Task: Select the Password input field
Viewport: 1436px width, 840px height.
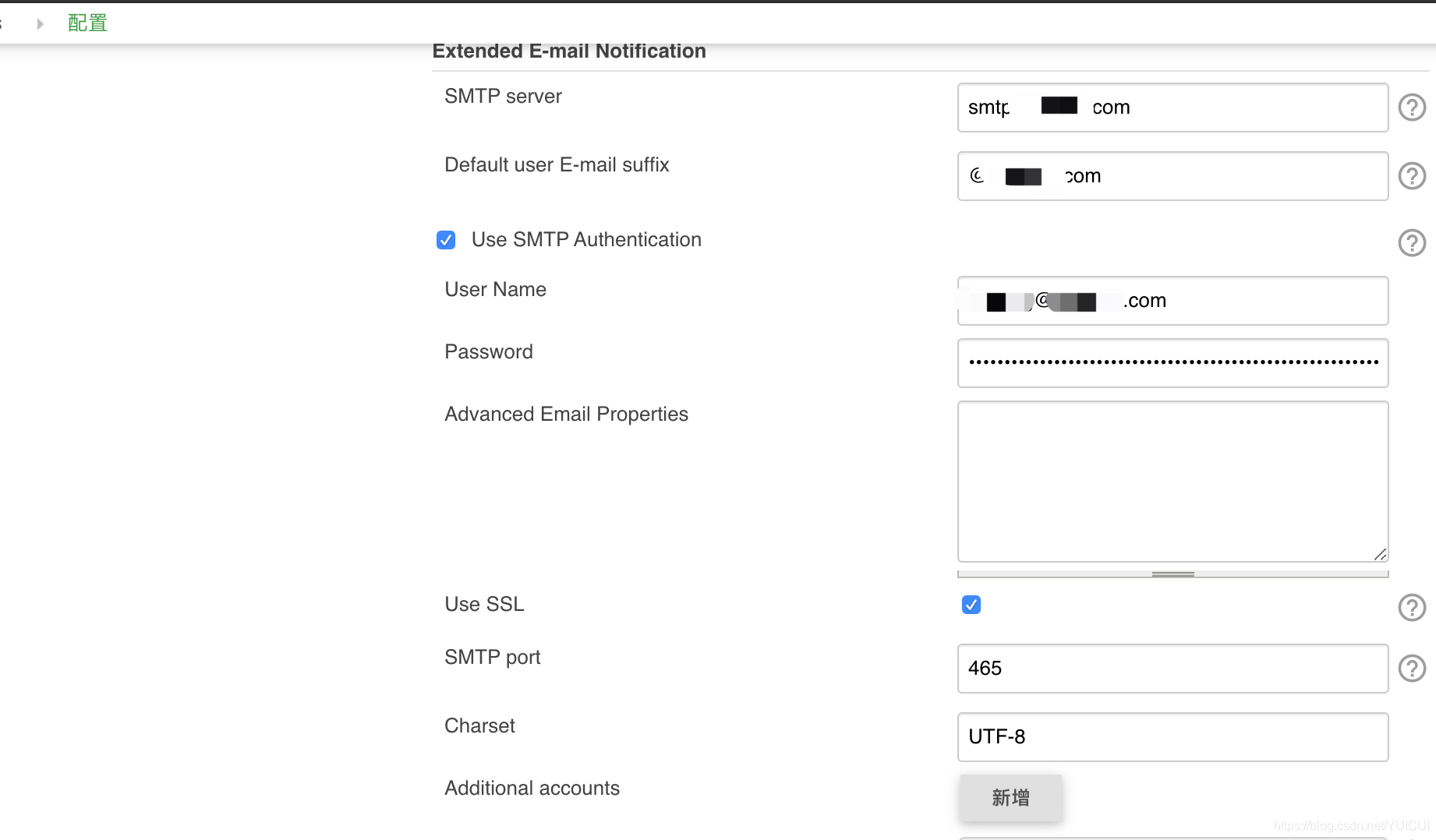Action: click(1172, 363)
